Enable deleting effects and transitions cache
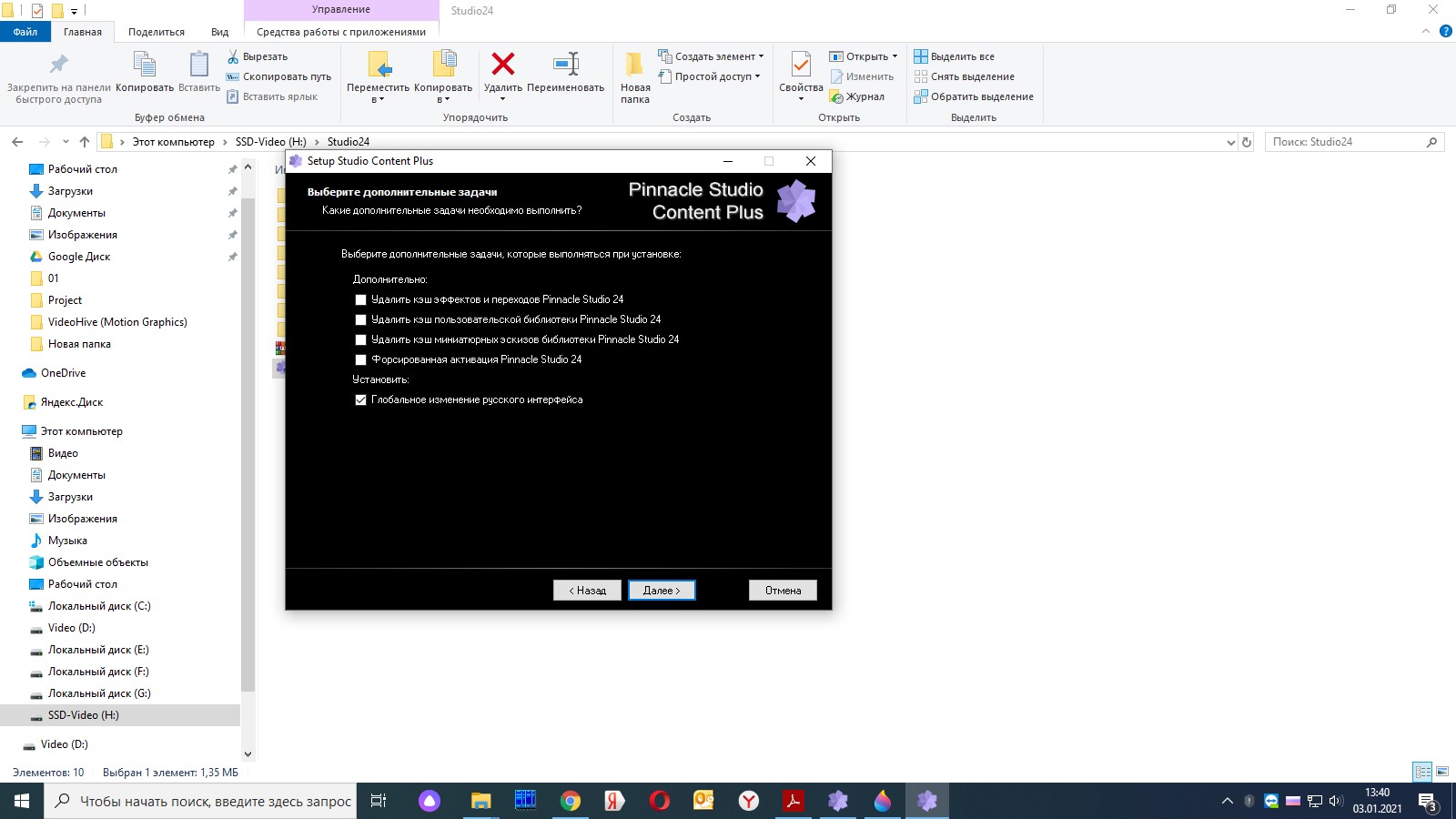 [x=360, y=299]
